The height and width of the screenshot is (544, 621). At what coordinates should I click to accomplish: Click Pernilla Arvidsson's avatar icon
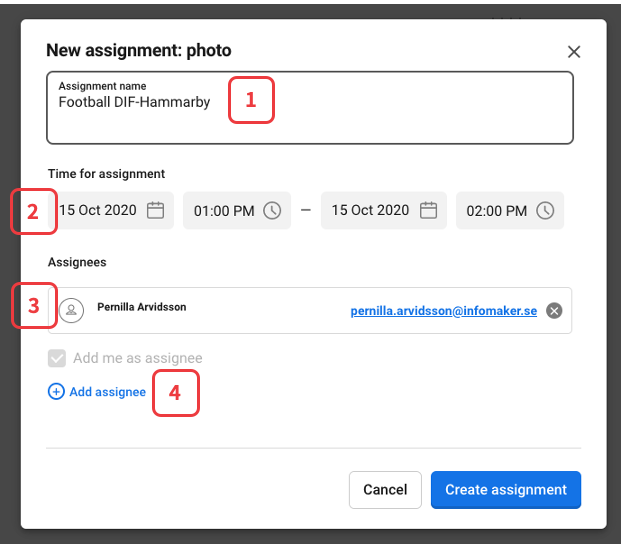pyautogui.click(x=71, y=311)
